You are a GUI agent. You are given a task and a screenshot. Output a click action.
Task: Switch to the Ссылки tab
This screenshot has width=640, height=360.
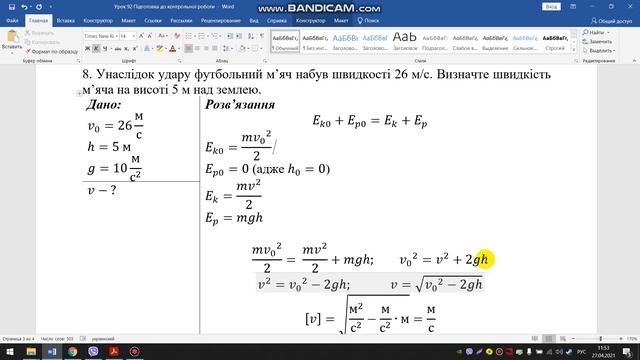(153, 20)
